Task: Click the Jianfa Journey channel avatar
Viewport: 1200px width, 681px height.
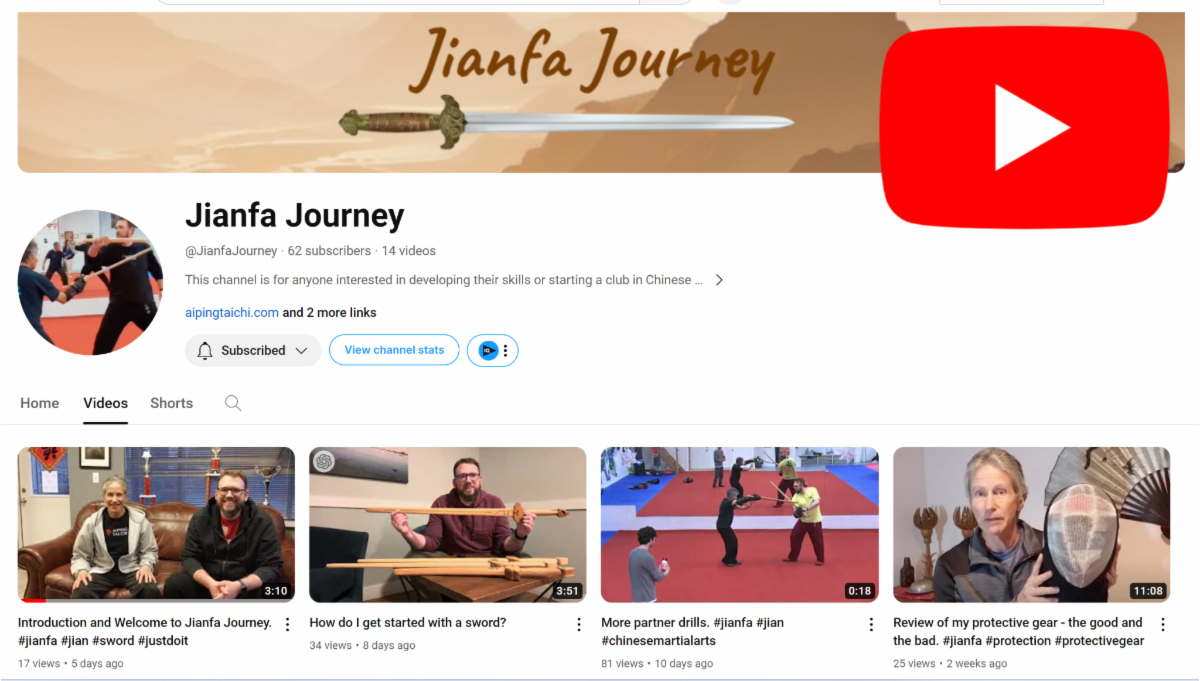Action: (x=90, y=282)
